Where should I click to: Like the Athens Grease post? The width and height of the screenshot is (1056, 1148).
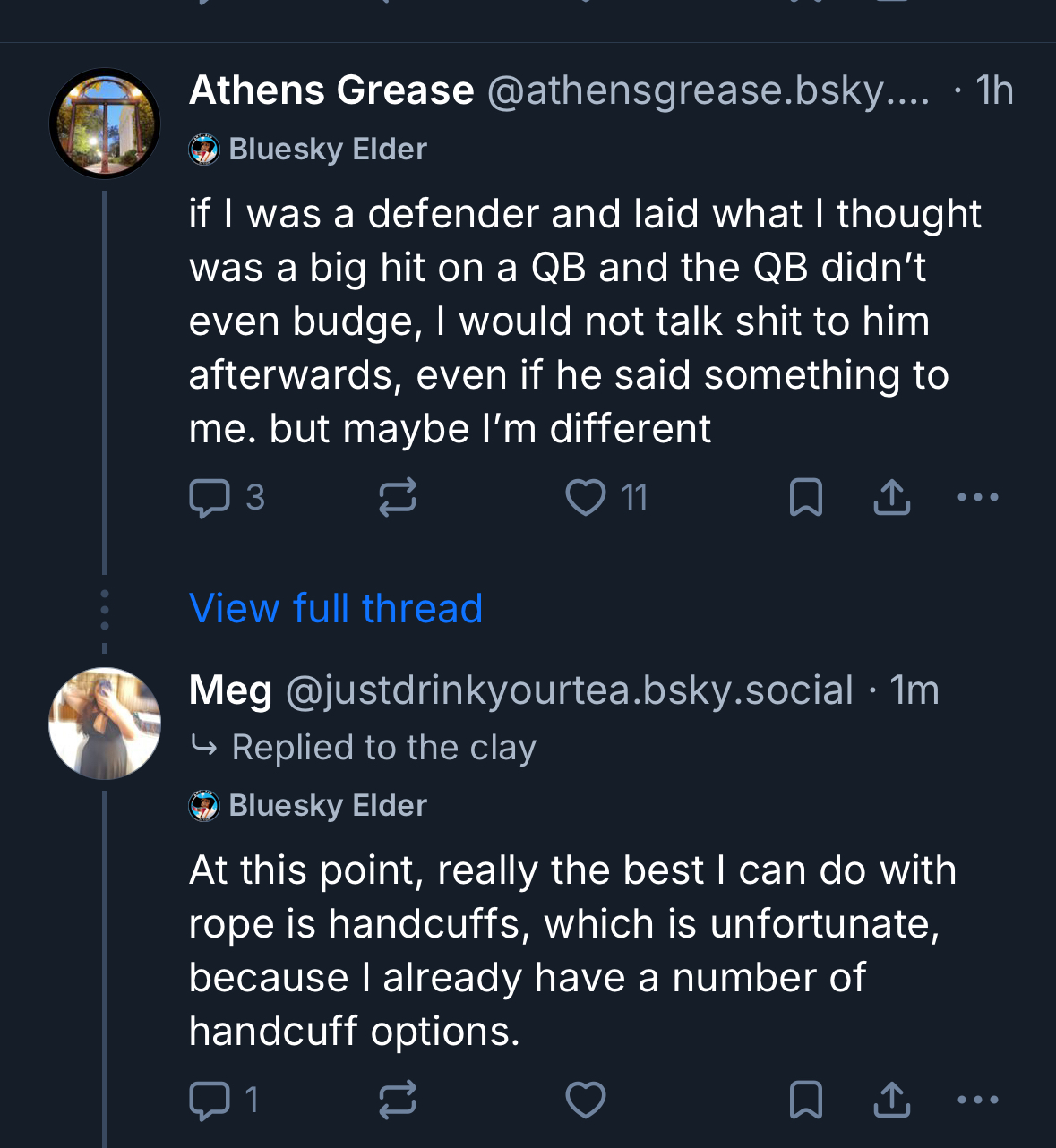tap(586, 498)
